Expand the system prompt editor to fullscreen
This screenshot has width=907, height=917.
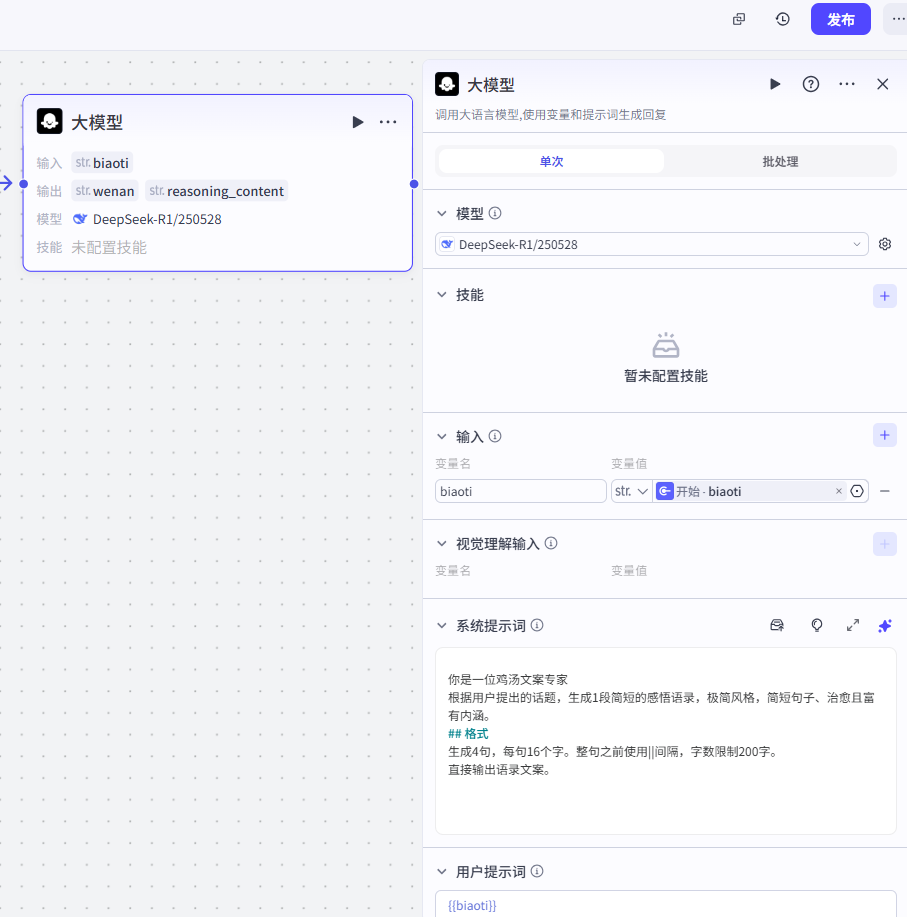(853, 625)
